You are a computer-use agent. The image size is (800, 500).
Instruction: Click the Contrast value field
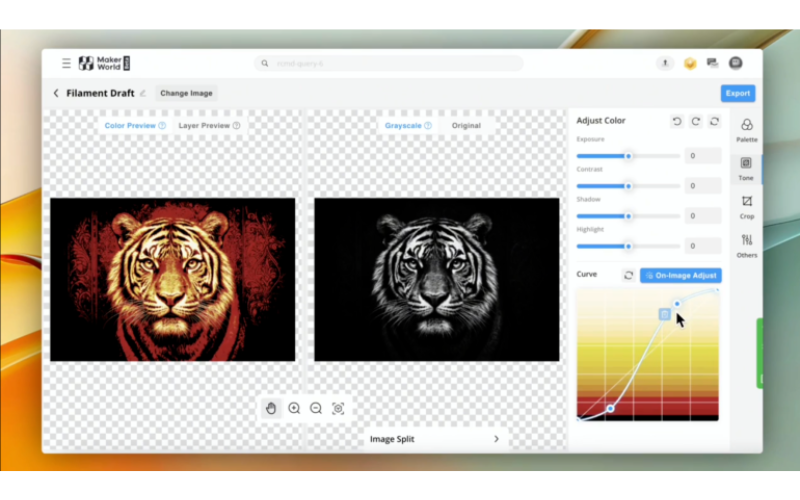[703, 186]
